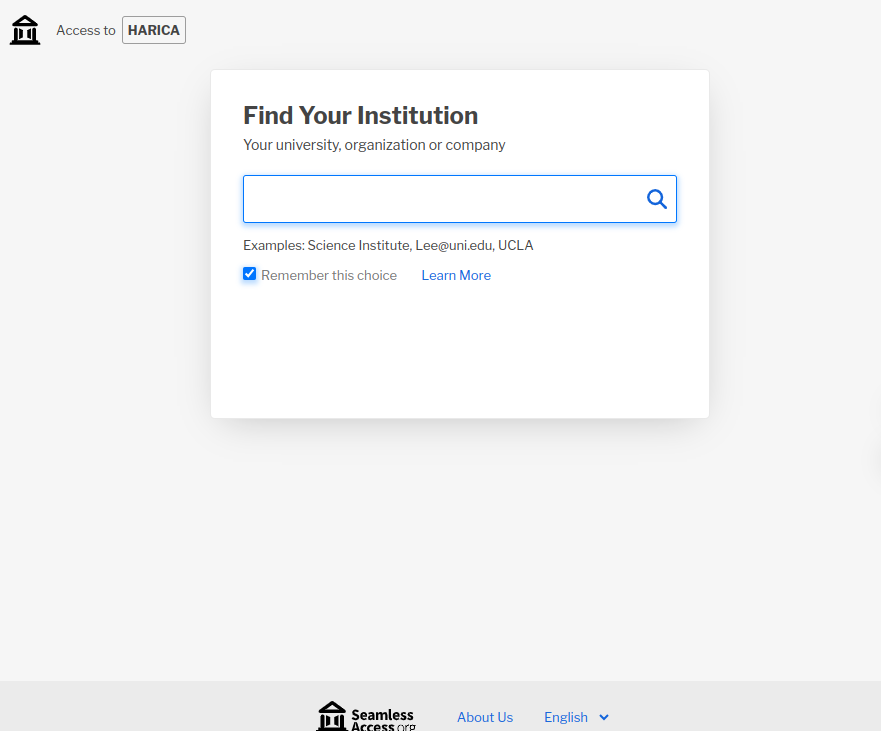Image resolution: width=881 pixels, height=731 pixels.
Task: Click the "Access to" header text
Action: [85, 31]
